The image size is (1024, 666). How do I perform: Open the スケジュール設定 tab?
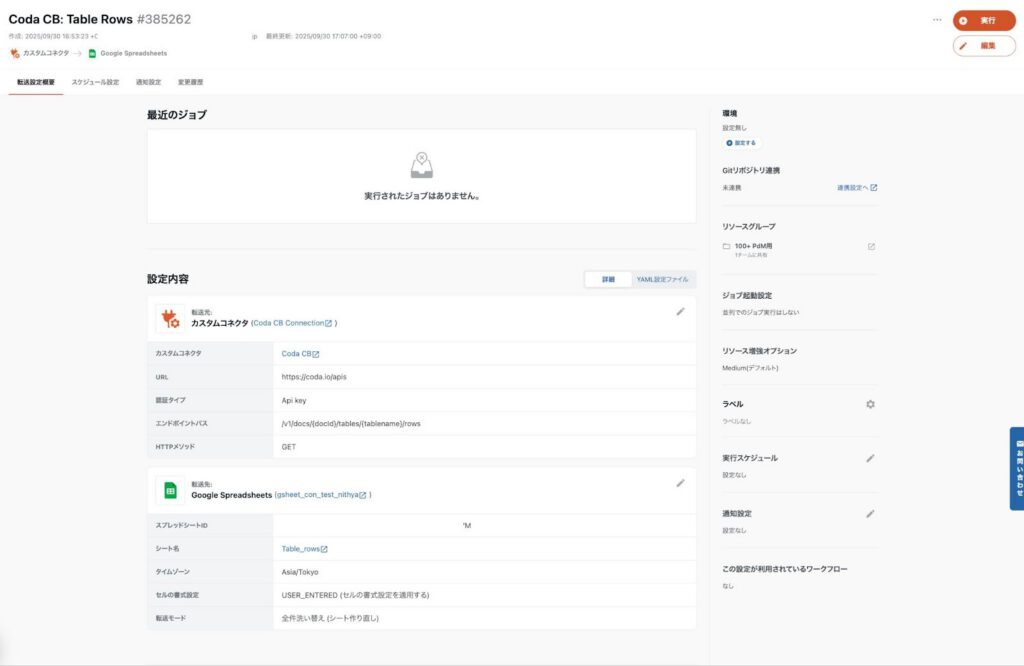pyautogui.click(x=95, y=82)
